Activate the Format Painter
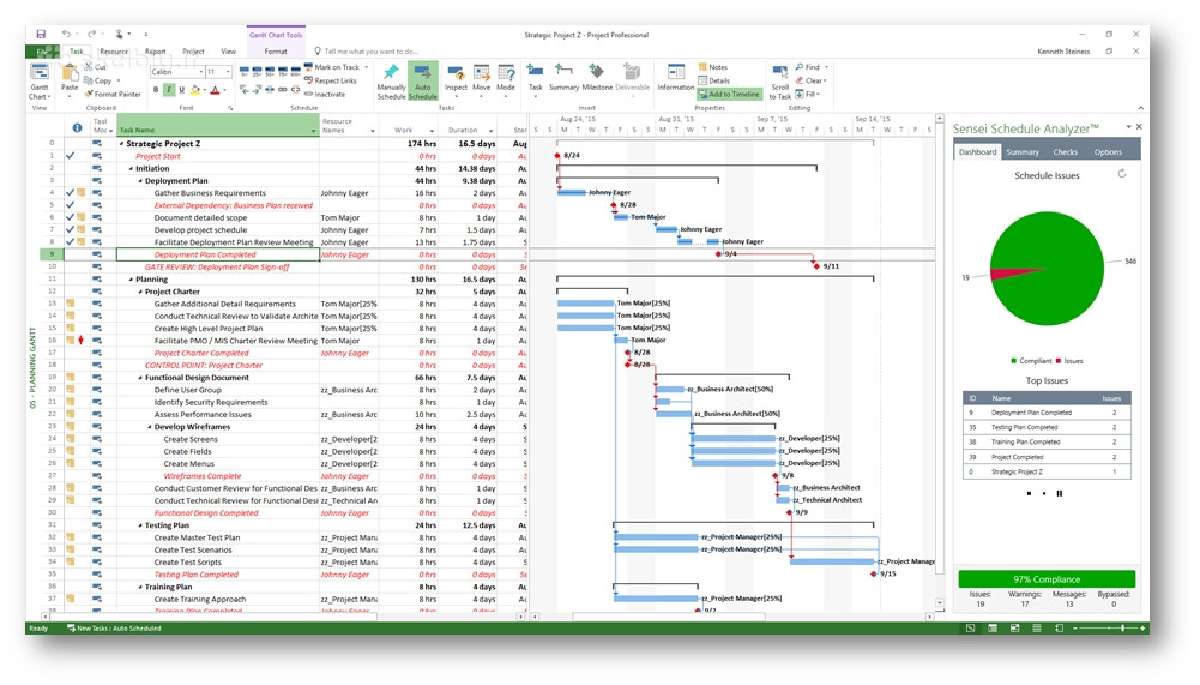This screenshot has height=685, width=1200. point(112,94)
